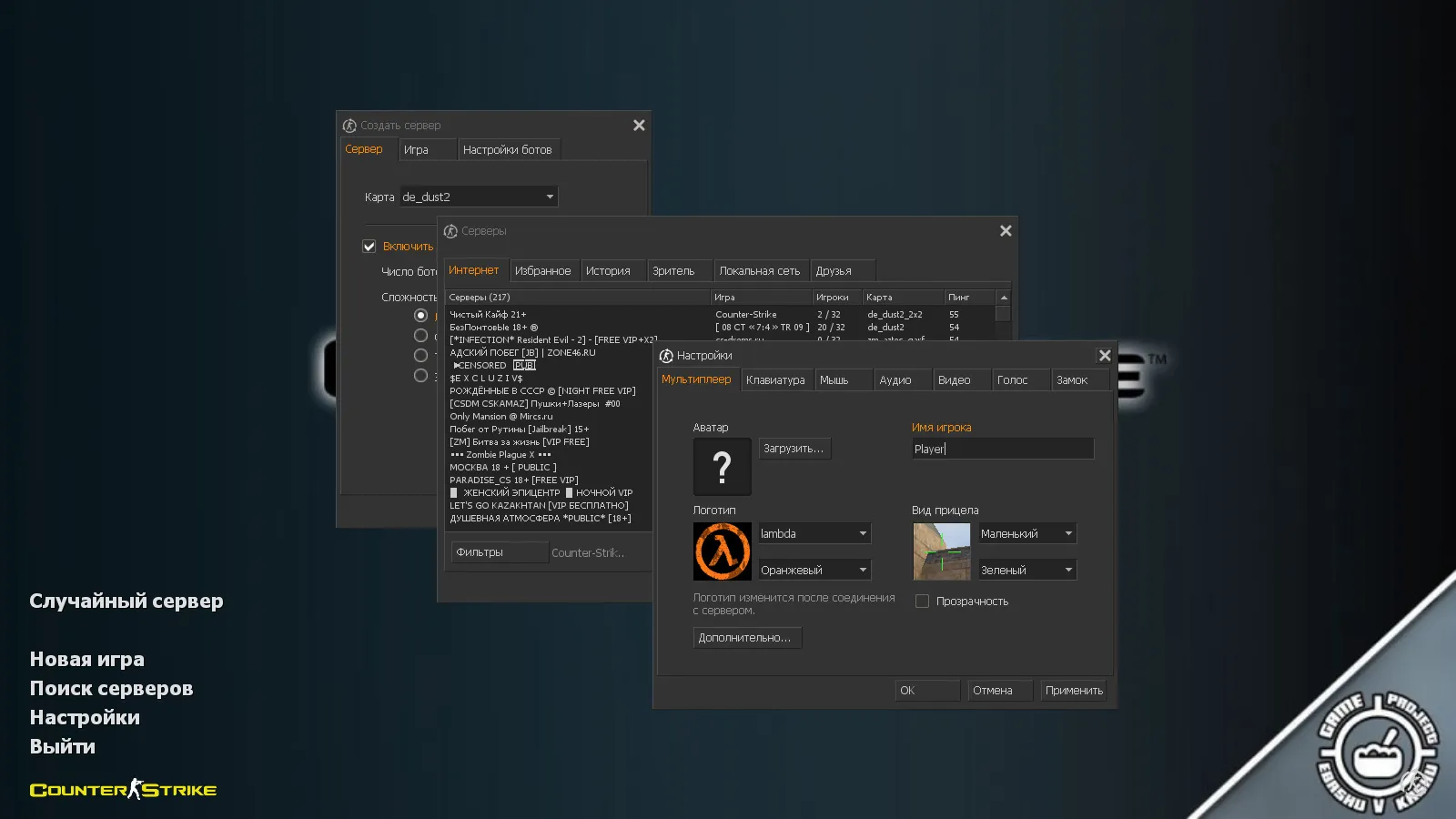Select the first Сложность radio button
Image resolution: width=1456 pixels, height=819 pixels.
(421, 315)
